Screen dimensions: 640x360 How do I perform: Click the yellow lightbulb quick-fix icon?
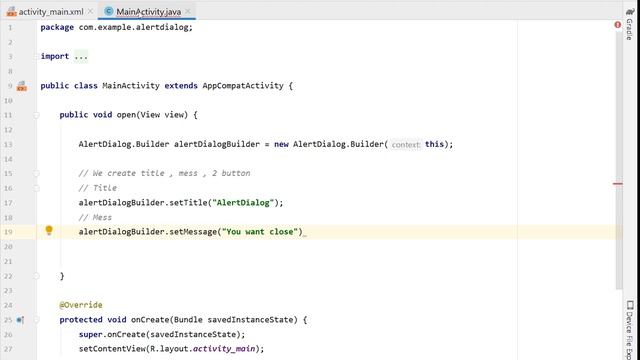click(49, 231)
